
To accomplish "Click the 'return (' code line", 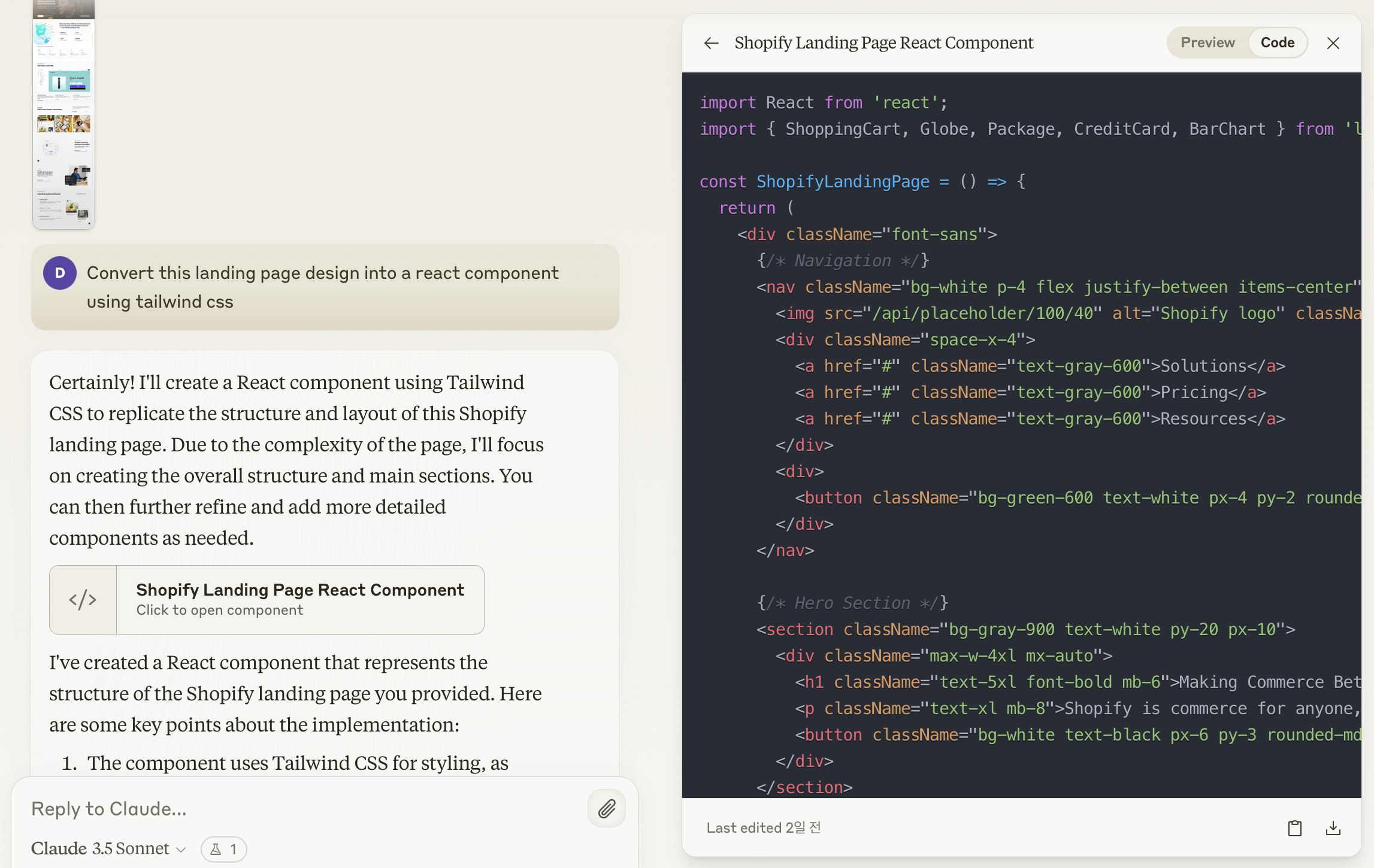I will coord(756,208).
